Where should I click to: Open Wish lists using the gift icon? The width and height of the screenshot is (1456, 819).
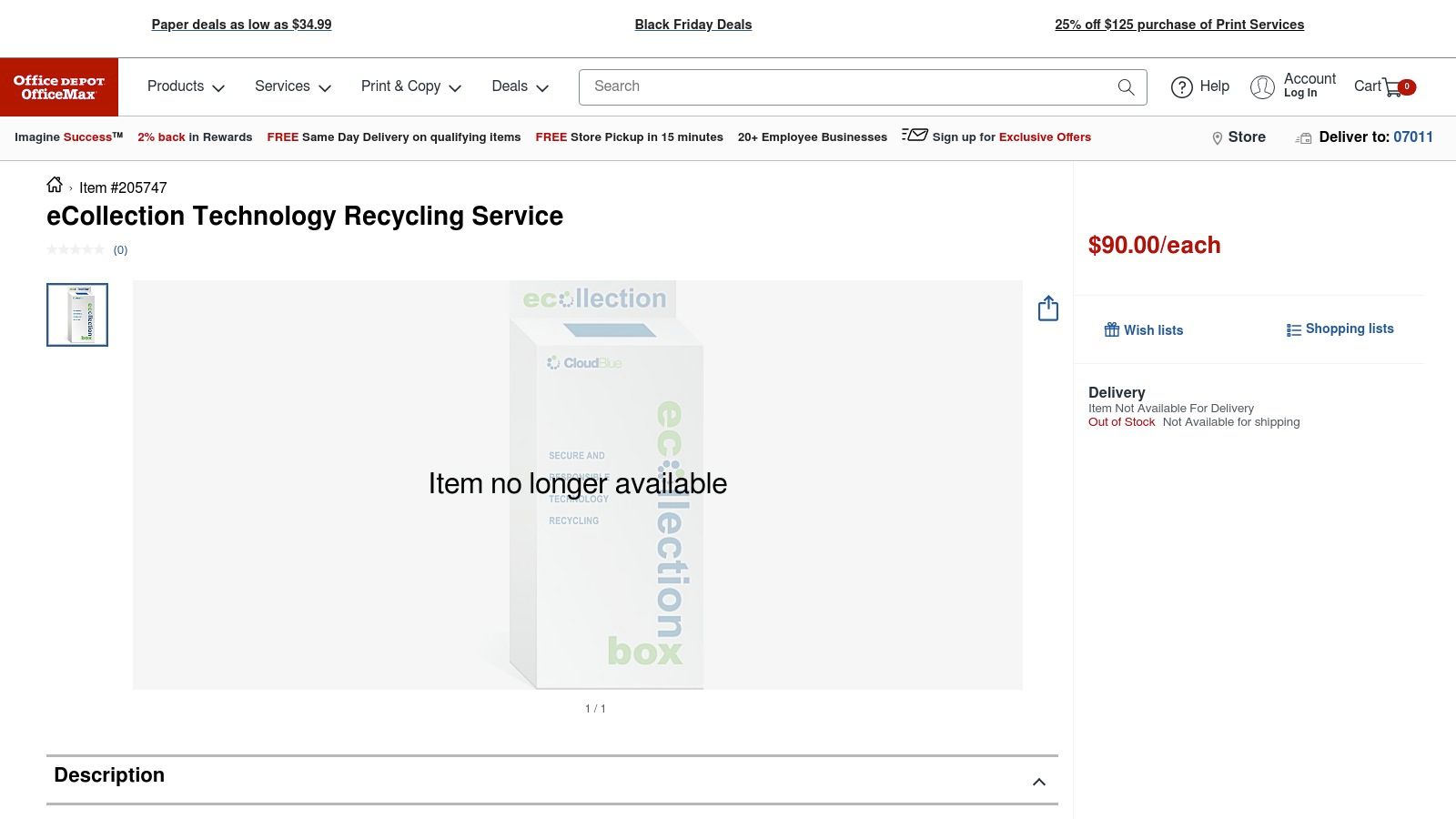click(1112, 329)
